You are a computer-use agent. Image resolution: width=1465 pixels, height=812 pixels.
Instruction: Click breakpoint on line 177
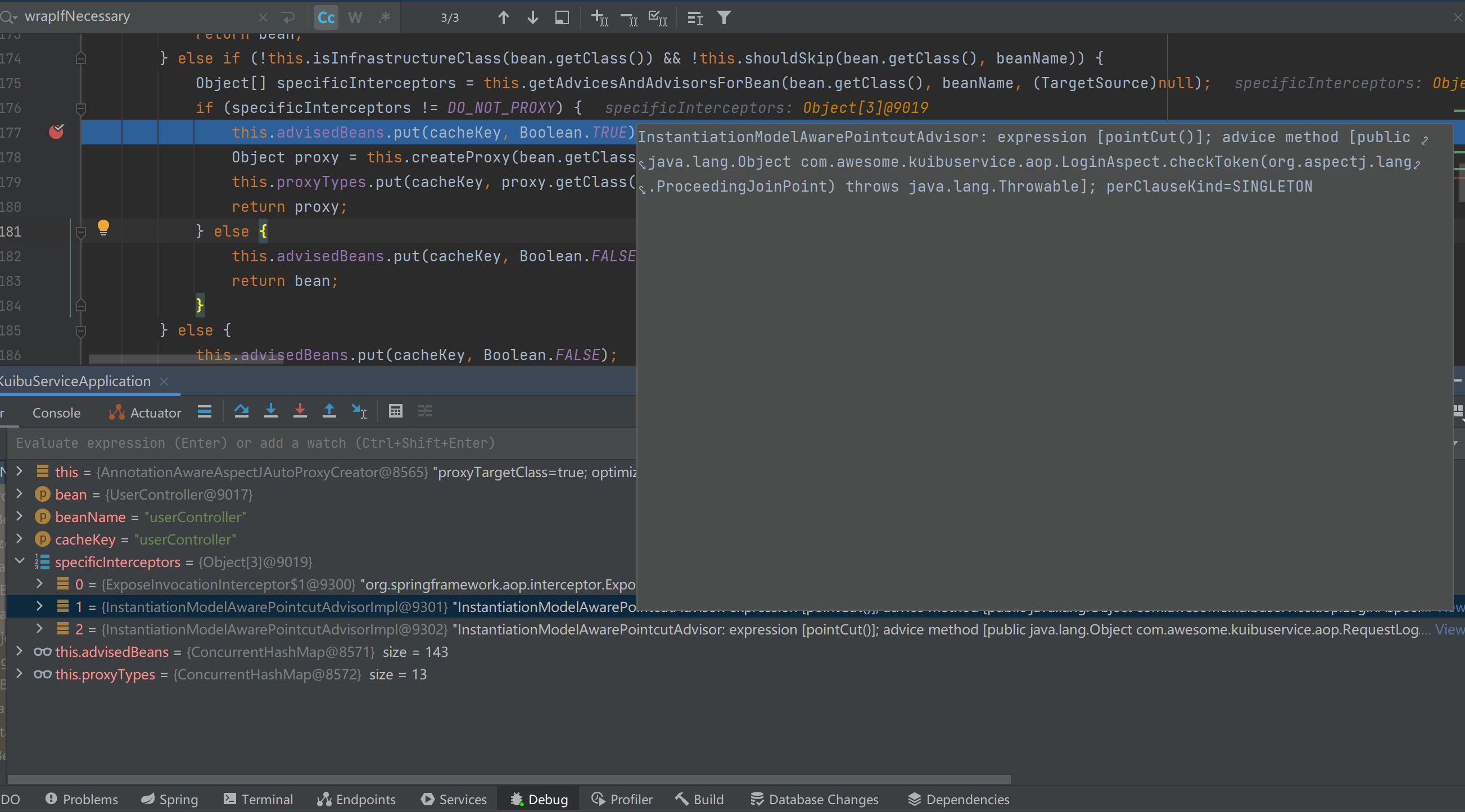[56, 132]
